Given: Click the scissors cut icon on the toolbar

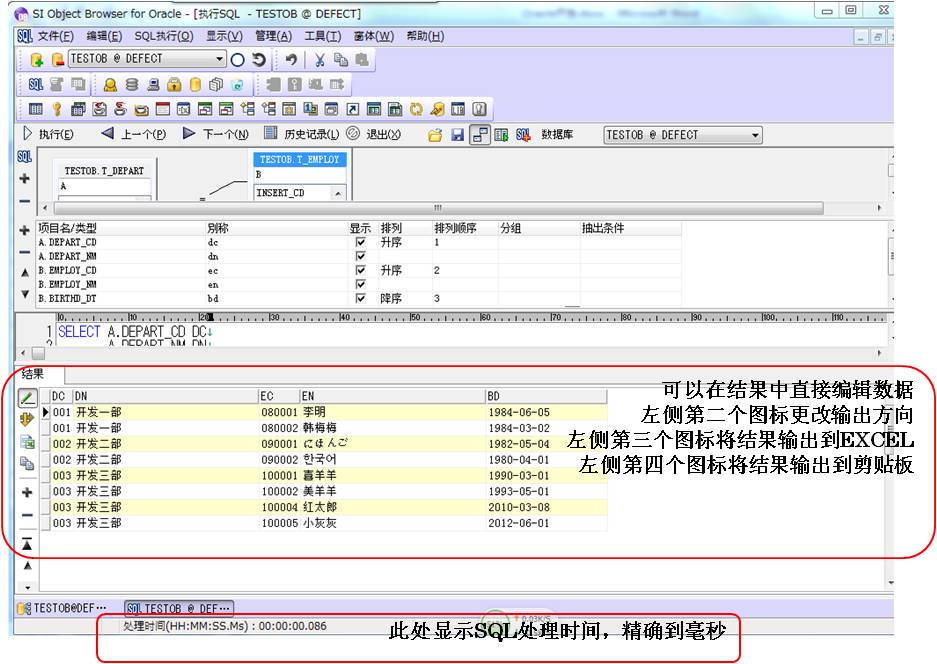Looking at the screenshot, I should pyautogui.click(x=321, y=62).
